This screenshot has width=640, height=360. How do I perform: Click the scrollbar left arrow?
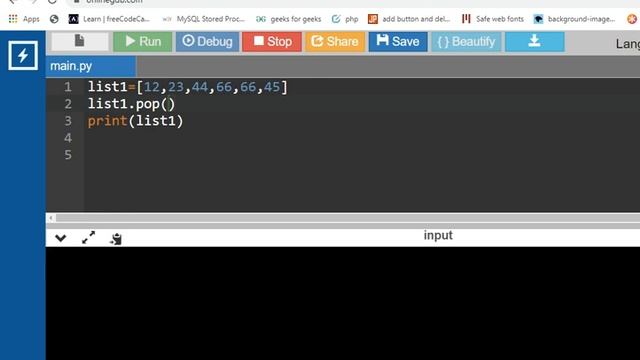click(51, 218)
